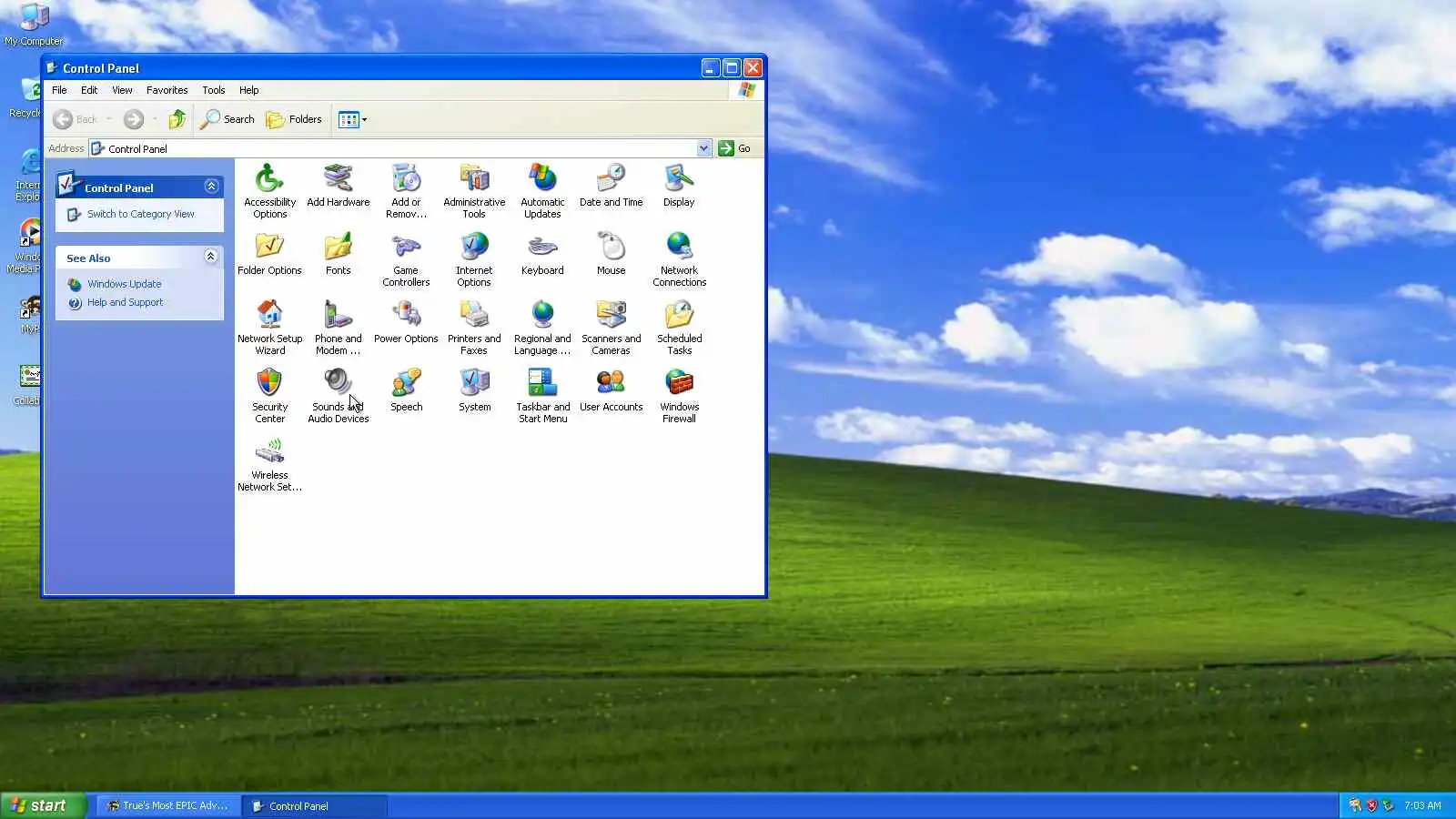Go up one folder level
Viewport: 1456px width, 819px height.
pyautogui.click(x=177, y=119)
